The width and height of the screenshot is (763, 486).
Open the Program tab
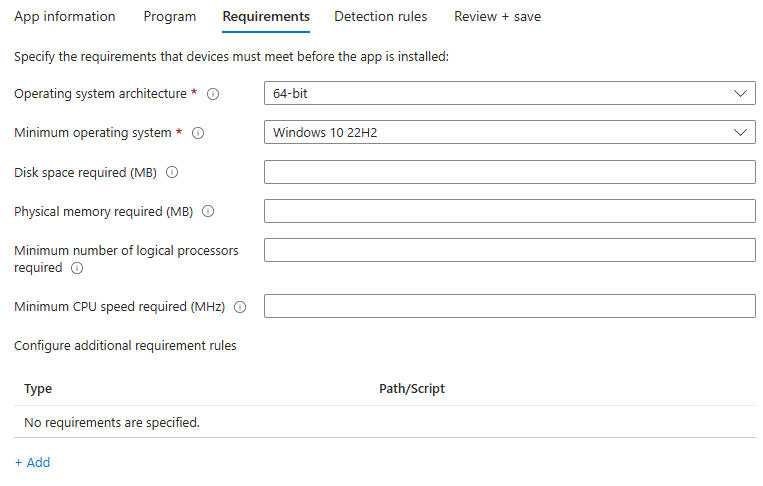click(x=170, y=17)
